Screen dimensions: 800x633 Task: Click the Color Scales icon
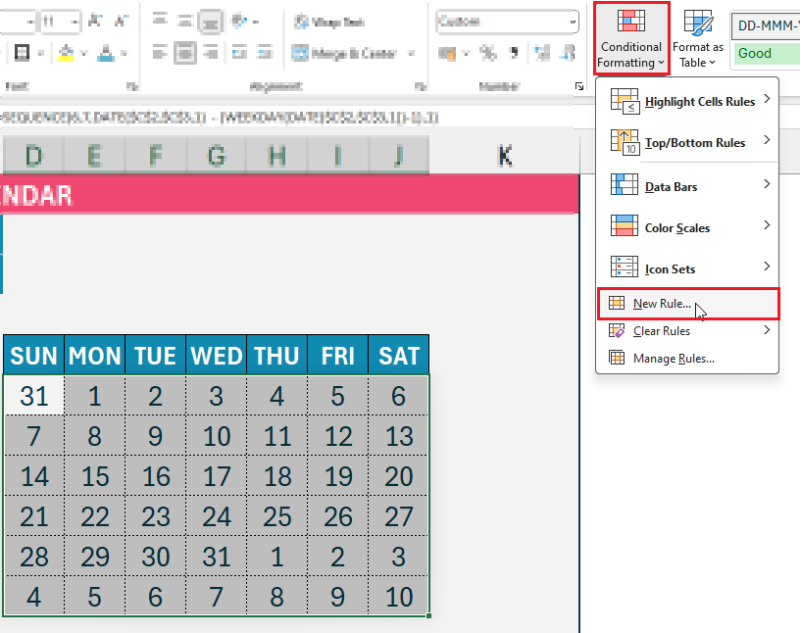click(x=625, y=227)
